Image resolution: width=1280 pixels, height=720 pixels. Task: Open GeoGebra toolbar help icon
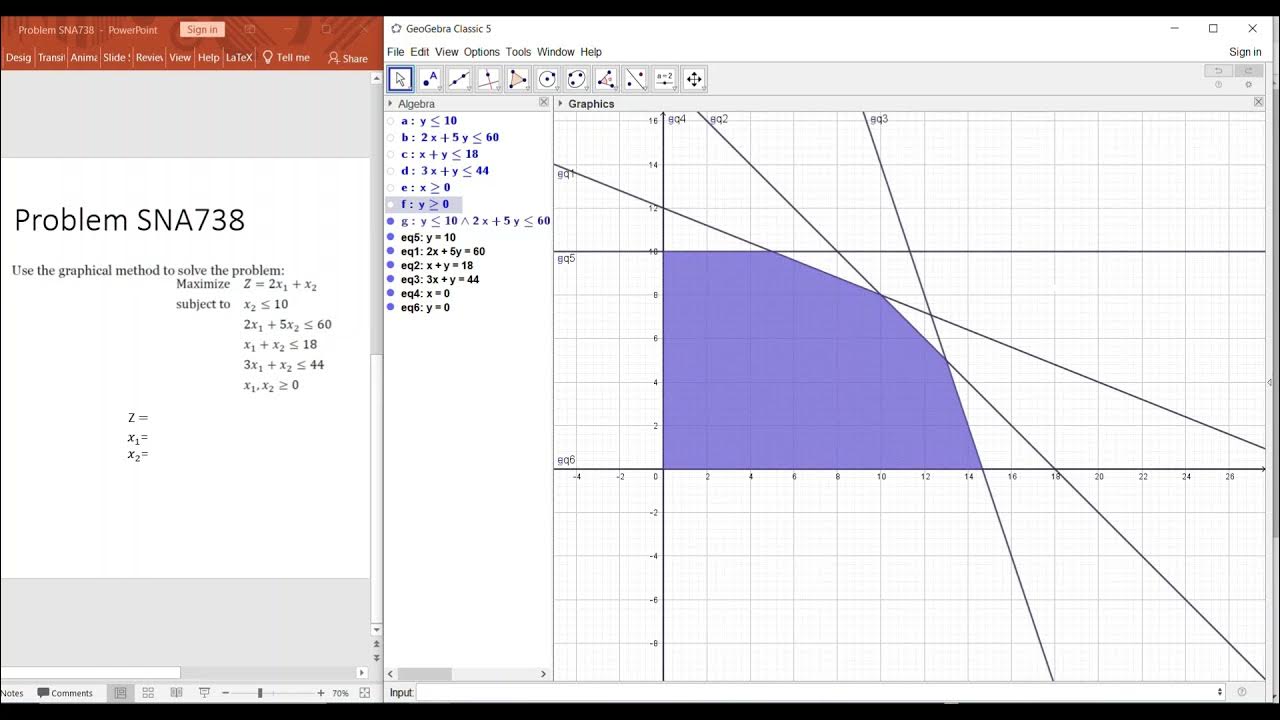1218,85
